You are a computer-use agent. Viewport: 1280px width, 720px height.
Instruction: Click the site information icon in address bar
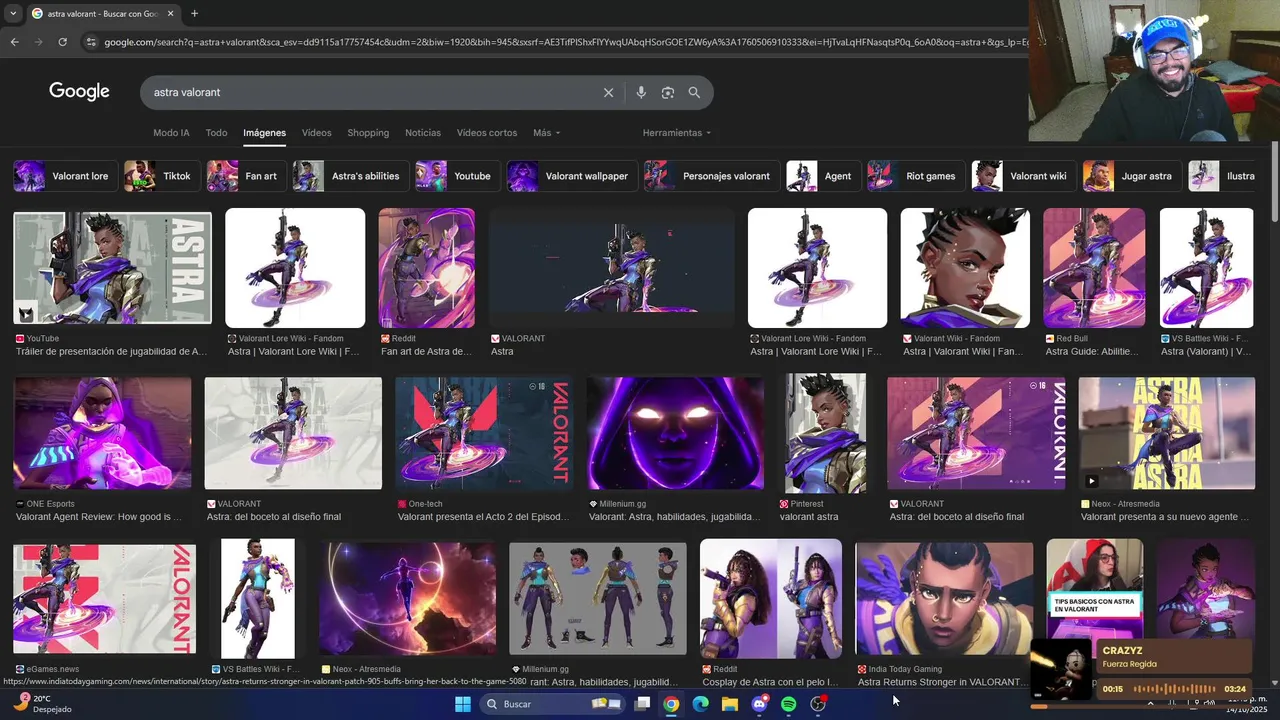91,42
